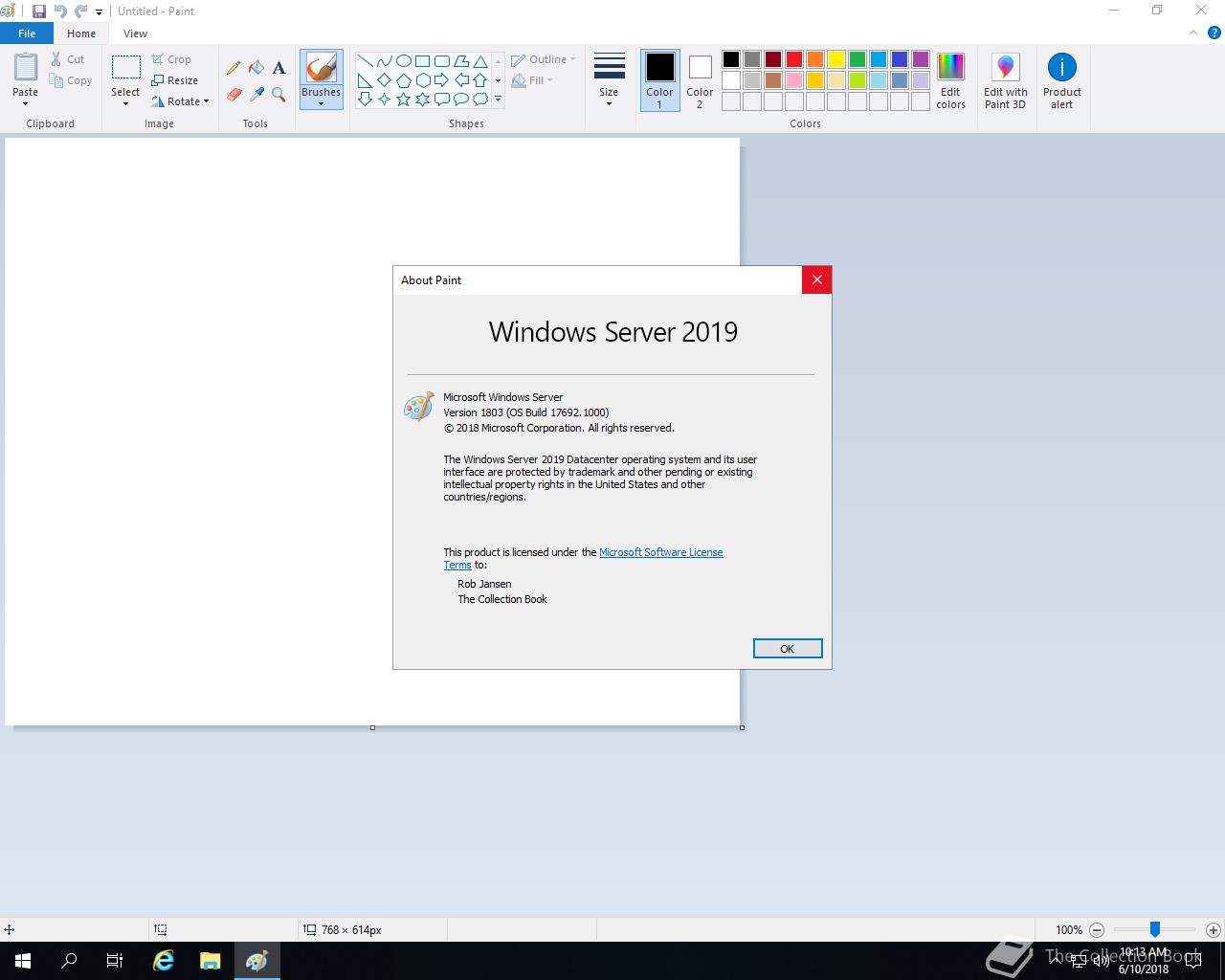Open the shape Outline dropdown
This screenshot has width=1225, height=980.
544,59
